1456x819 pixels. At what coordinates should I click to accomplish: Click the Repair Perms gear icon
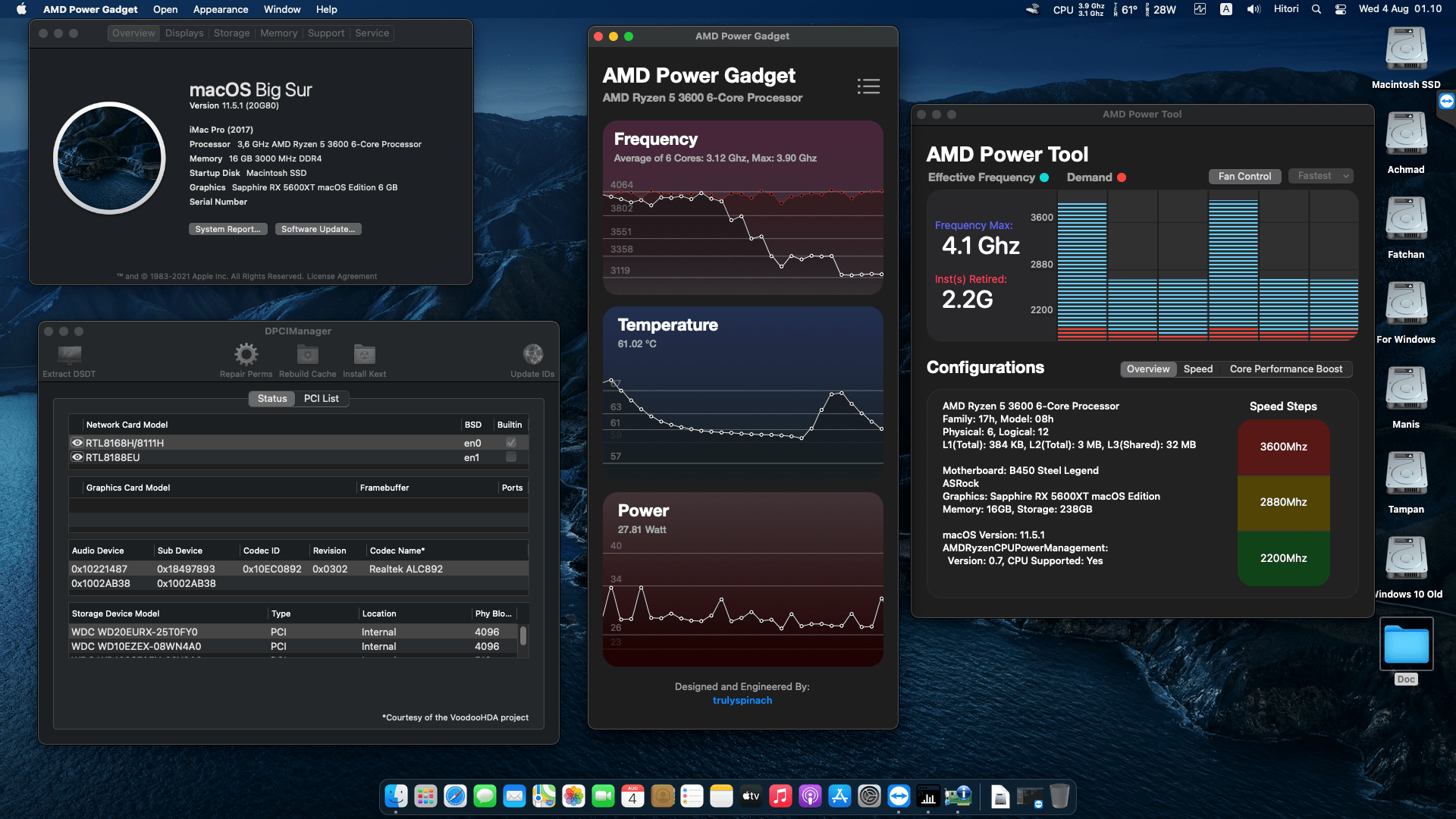[x=246, y=354]
